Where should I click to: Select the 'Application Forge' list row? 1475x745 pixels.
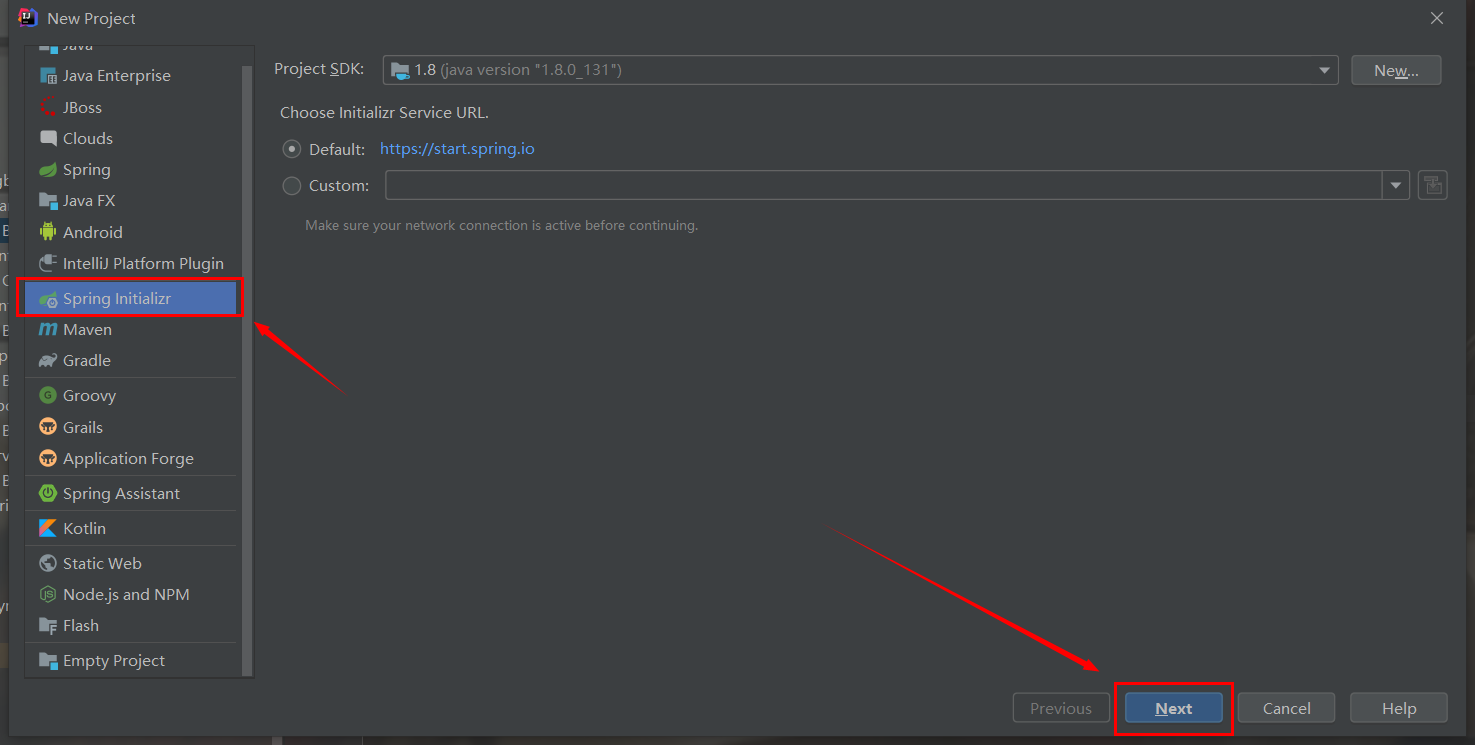click(133, 458)
